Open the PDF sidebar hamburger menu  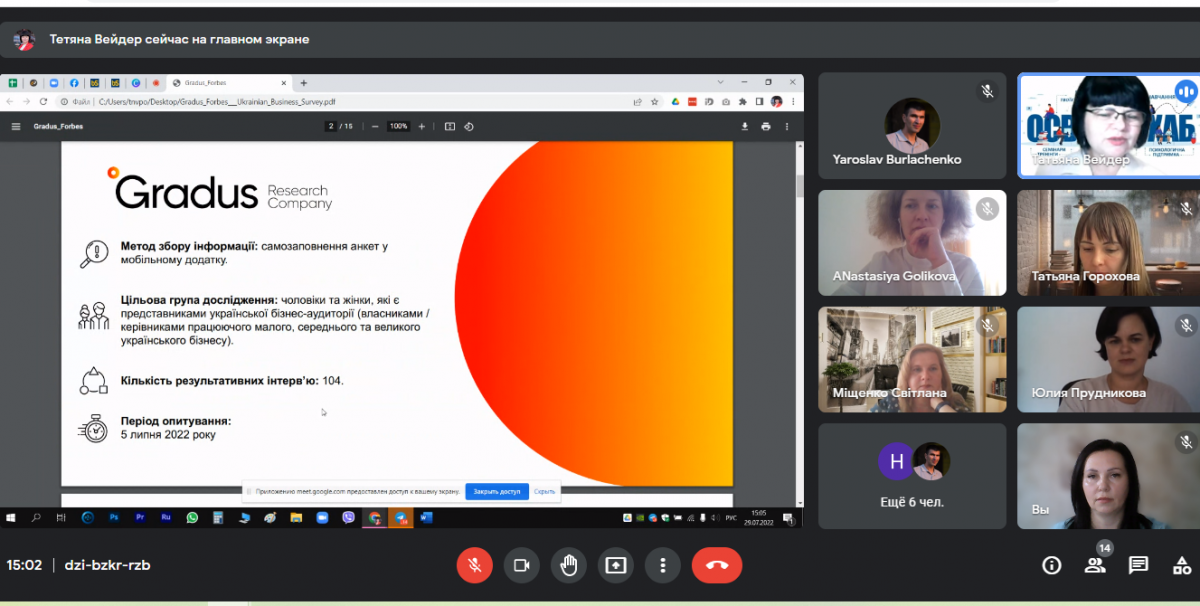(15, 126)
